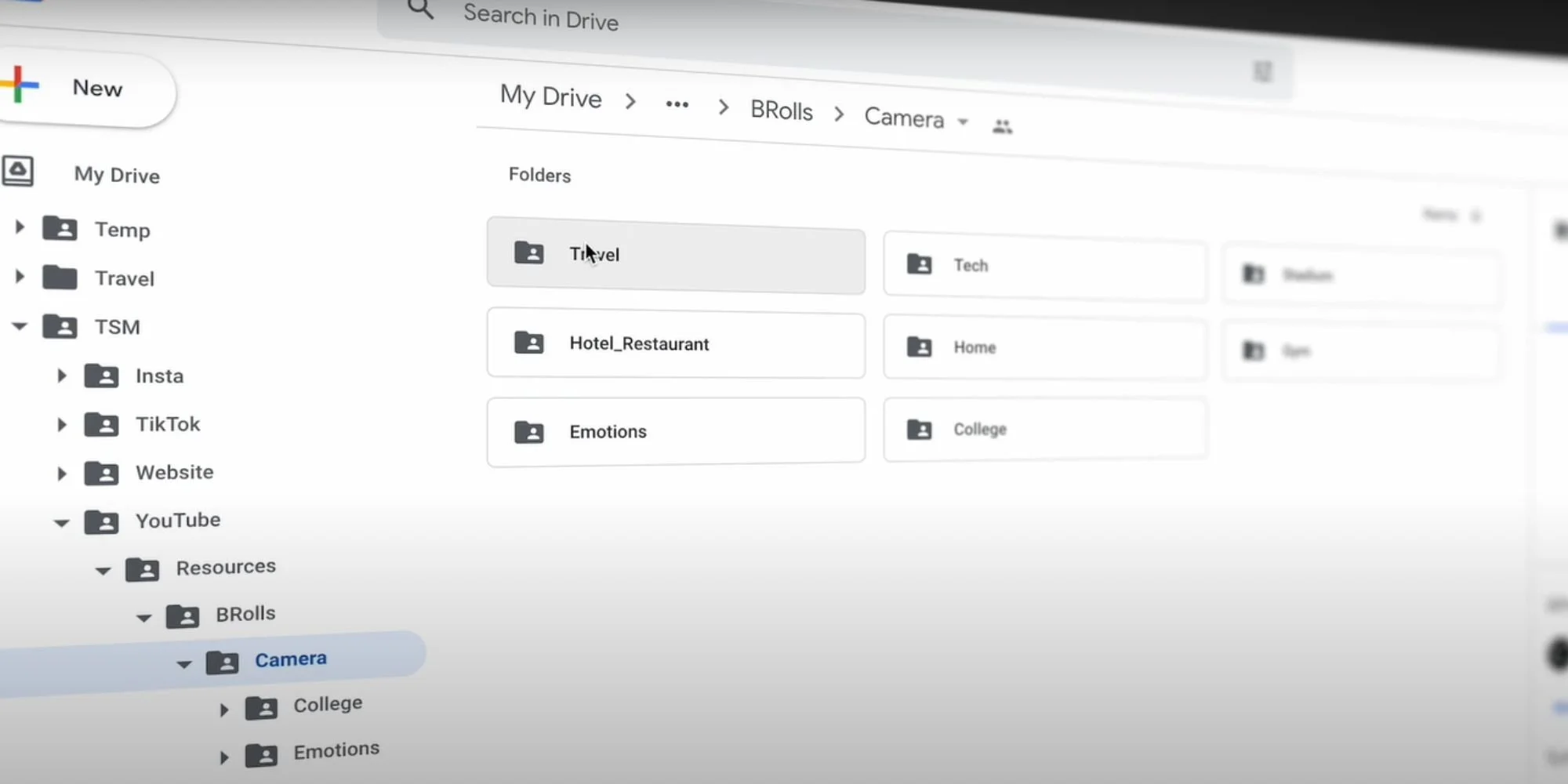Open College folder in sidebar tree
Screen dimensions: 1568x784
click(x=328, y=704)
